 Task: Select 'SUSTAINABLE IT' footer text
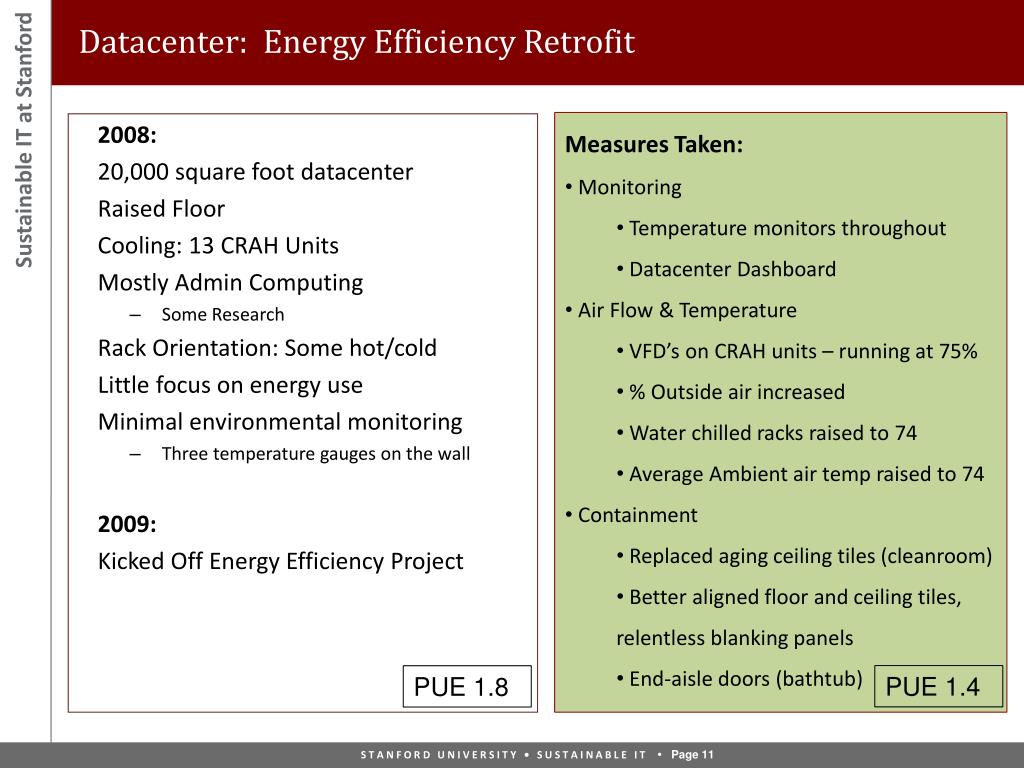click(591, 755)
